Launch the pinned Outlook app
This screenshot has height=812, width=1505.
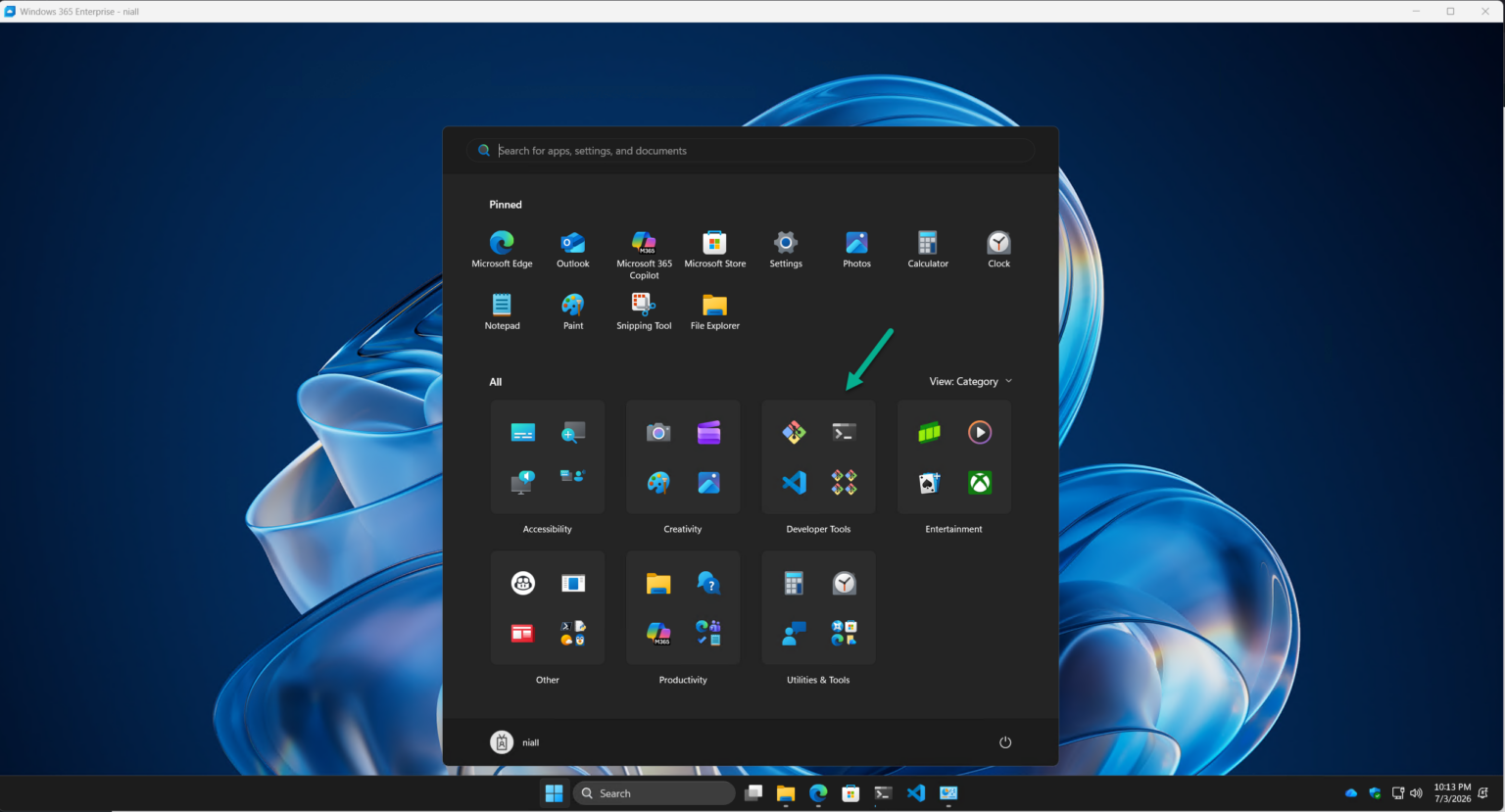click(573, 249)
